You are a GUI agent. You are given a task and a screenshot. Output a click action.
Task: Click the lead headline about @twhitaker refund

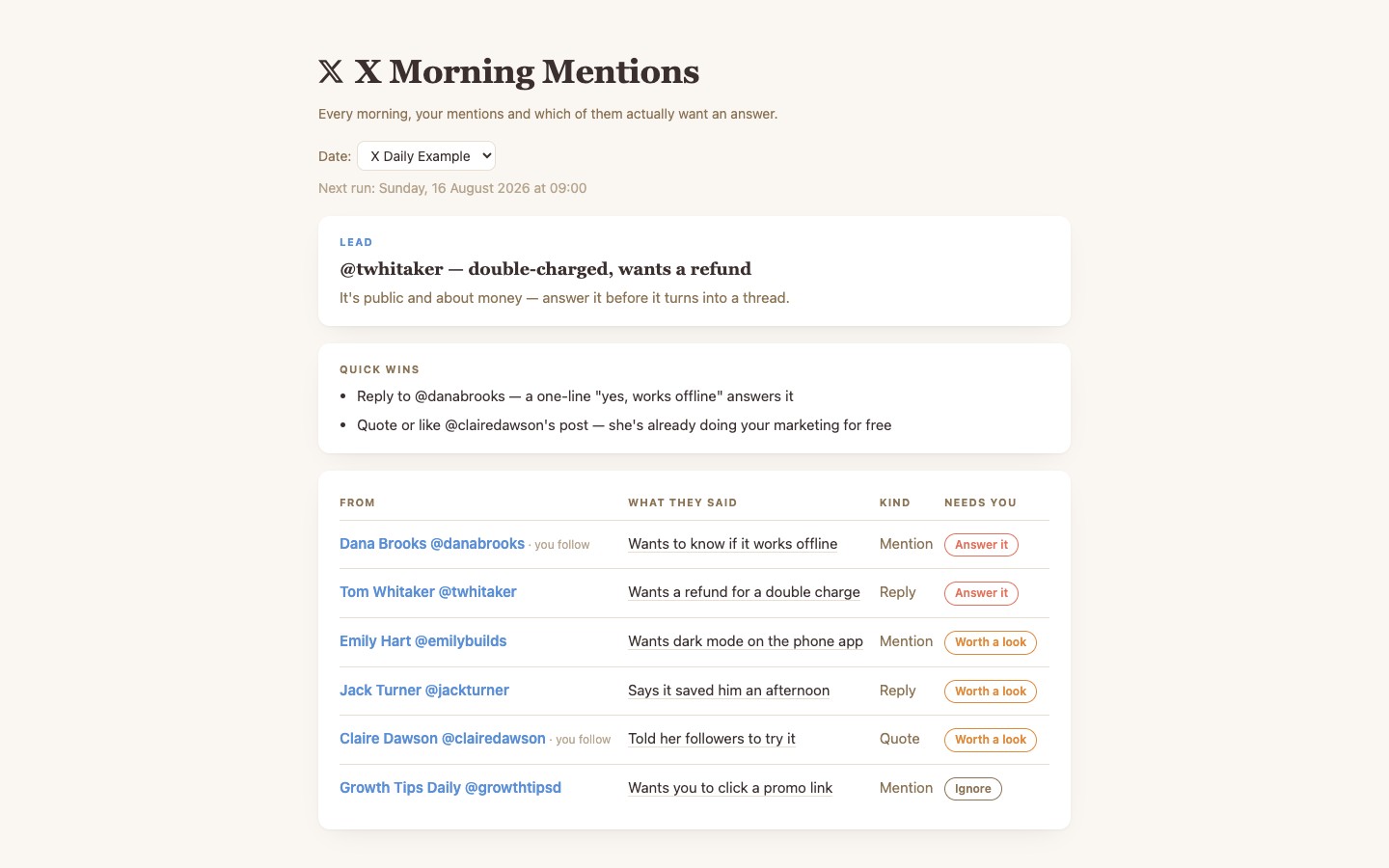point(545,269)
